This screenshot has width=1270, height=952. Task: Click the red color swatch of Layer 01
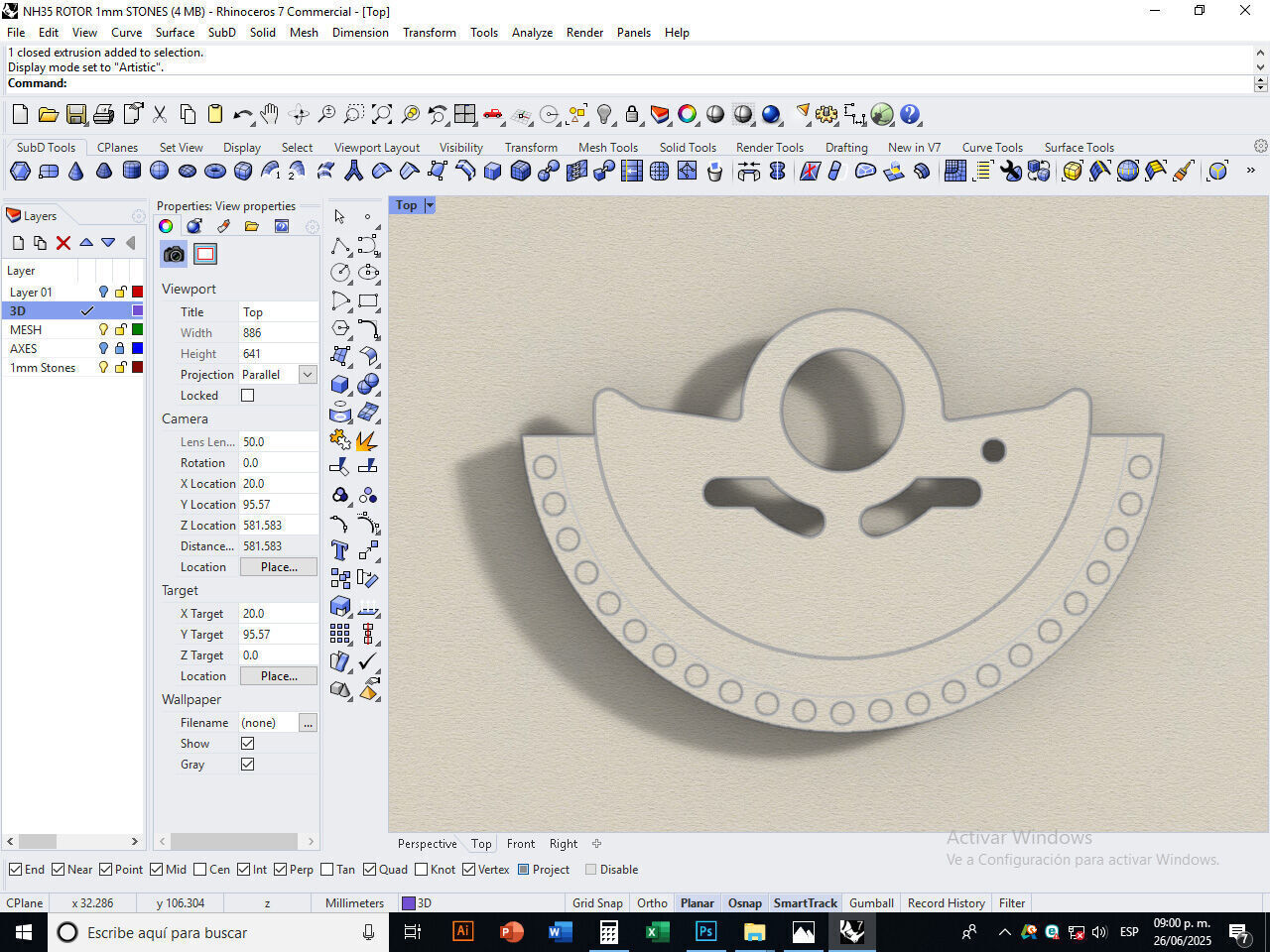point(137,293)
